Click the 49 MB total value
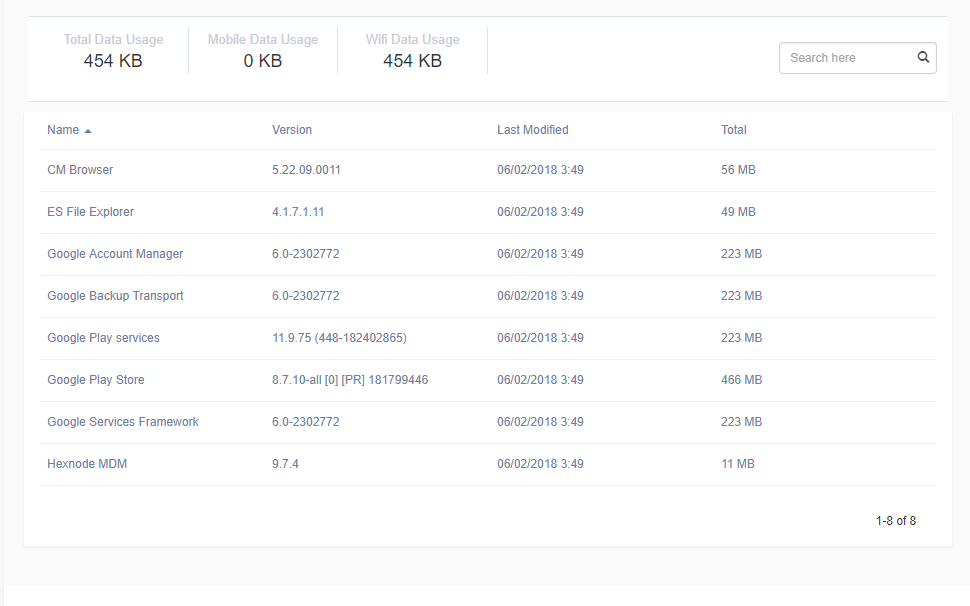 [738, 211]
